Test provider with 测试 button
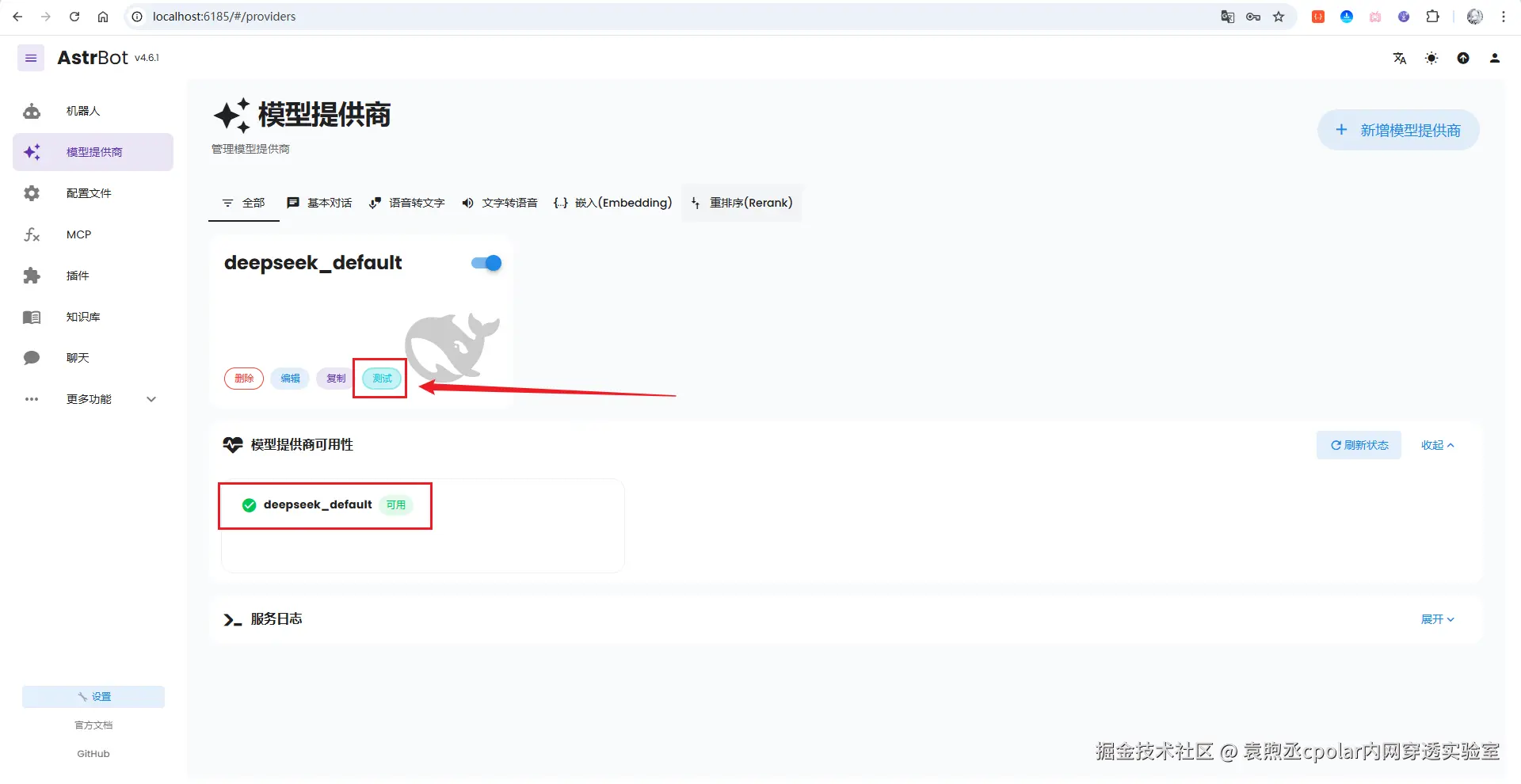Image resolution: width=1521 pixels, height=784 pixels. click(x=382, y=379)
